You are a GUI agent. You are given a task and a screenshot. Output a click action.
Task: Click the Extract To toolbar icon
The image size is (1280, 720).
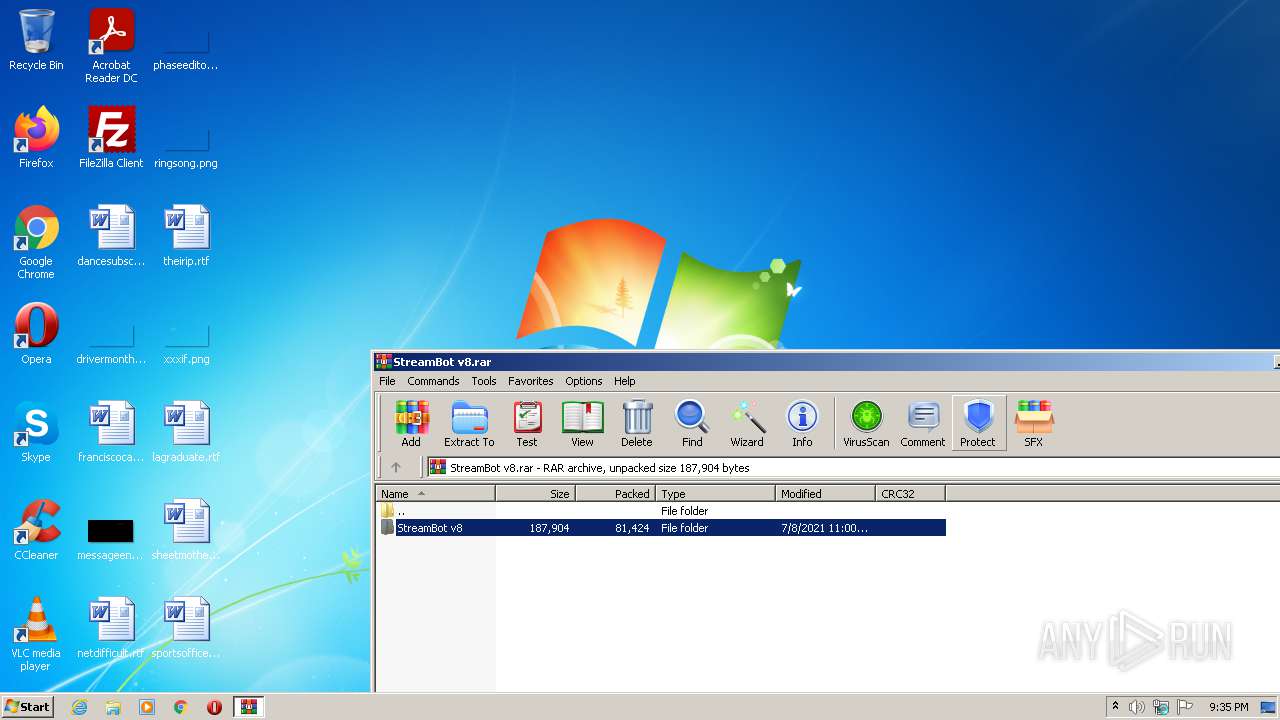pyautogui.click(x=469, y=423)
